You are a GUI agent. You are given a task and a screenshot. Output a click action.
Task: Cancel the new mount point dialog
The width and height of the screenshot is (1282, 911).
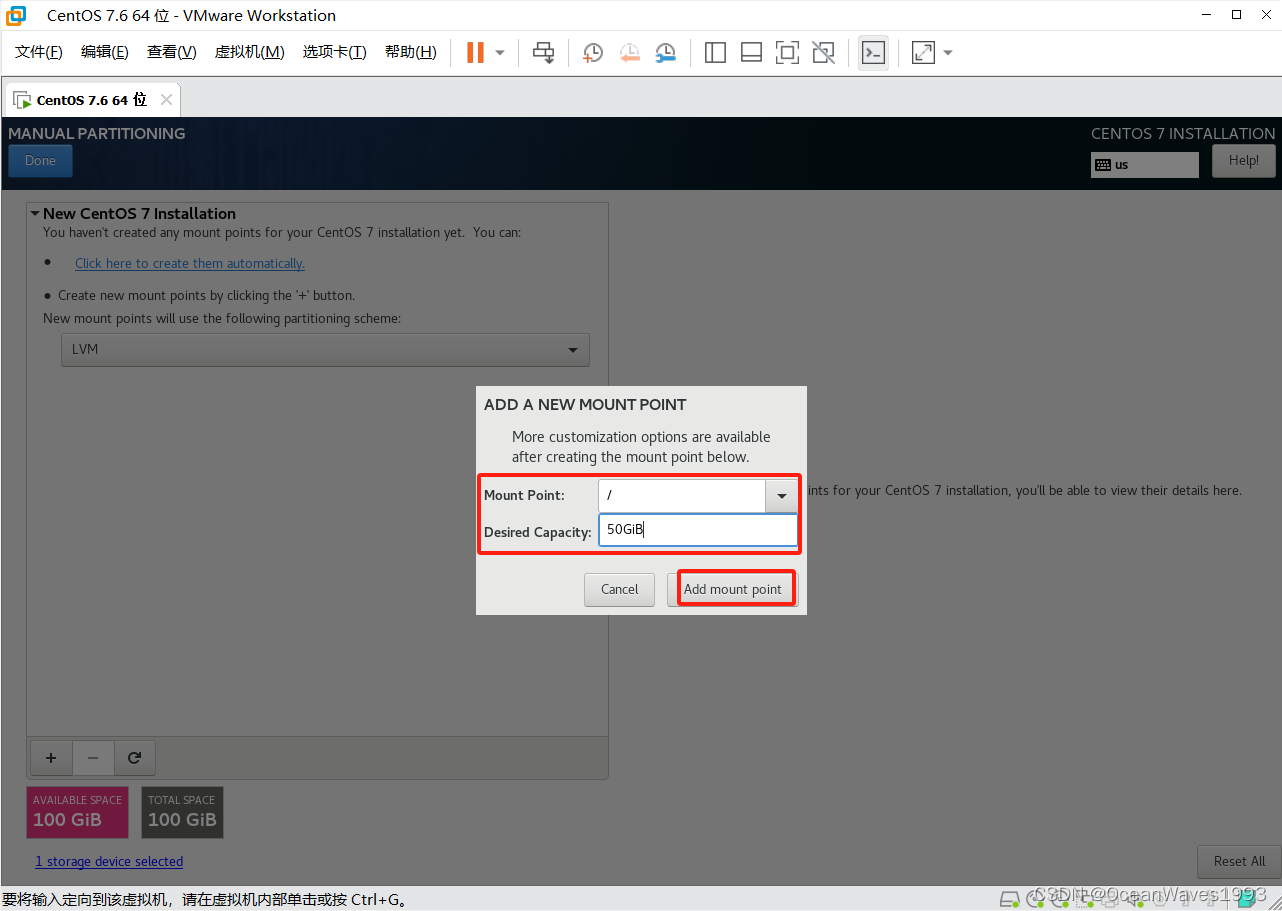pyautogui.click(x=619, y=589)
